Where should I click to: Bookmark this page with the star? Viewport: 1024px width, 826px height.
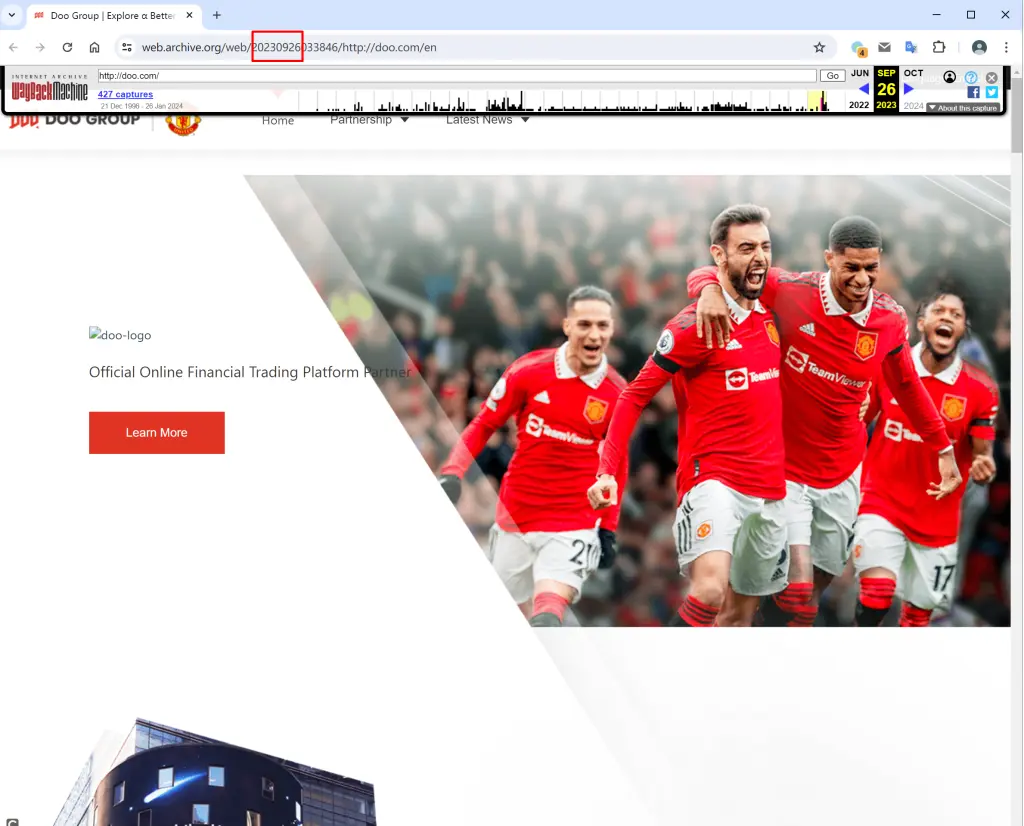pos(819,47)
